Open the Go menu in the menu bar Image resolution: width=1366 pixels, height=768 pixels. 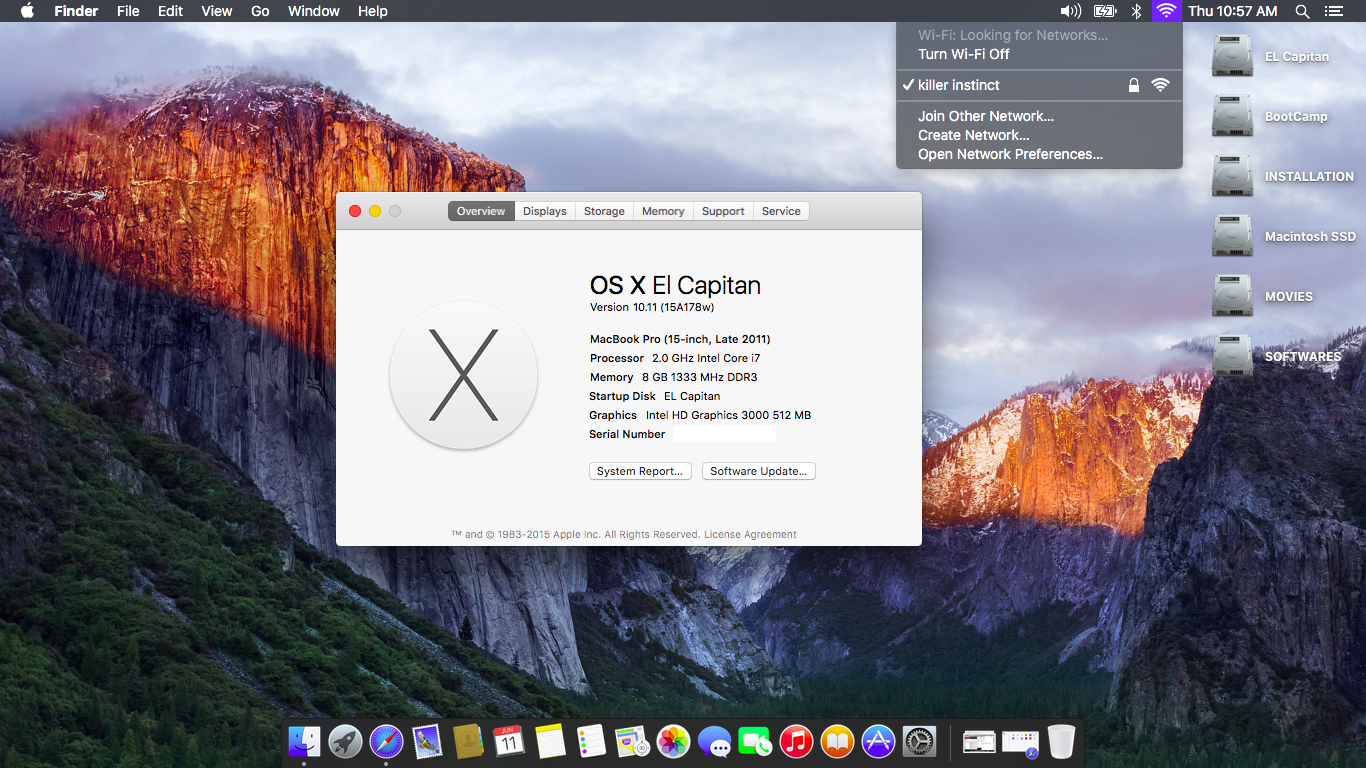pyautogui.click(x=259, y=11)
